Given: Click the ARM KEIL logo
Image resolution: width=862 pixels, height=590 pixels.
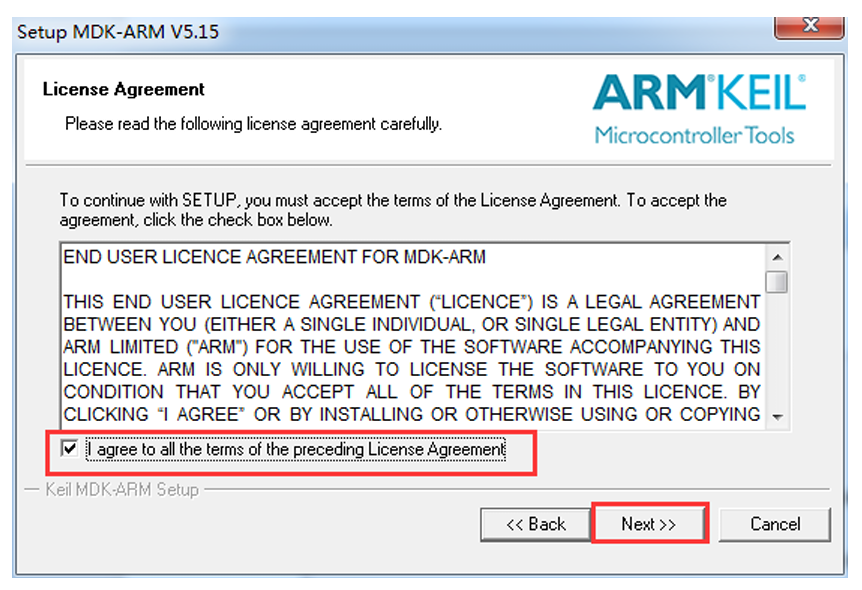Looking at the screenshot, I should (699, 94).
